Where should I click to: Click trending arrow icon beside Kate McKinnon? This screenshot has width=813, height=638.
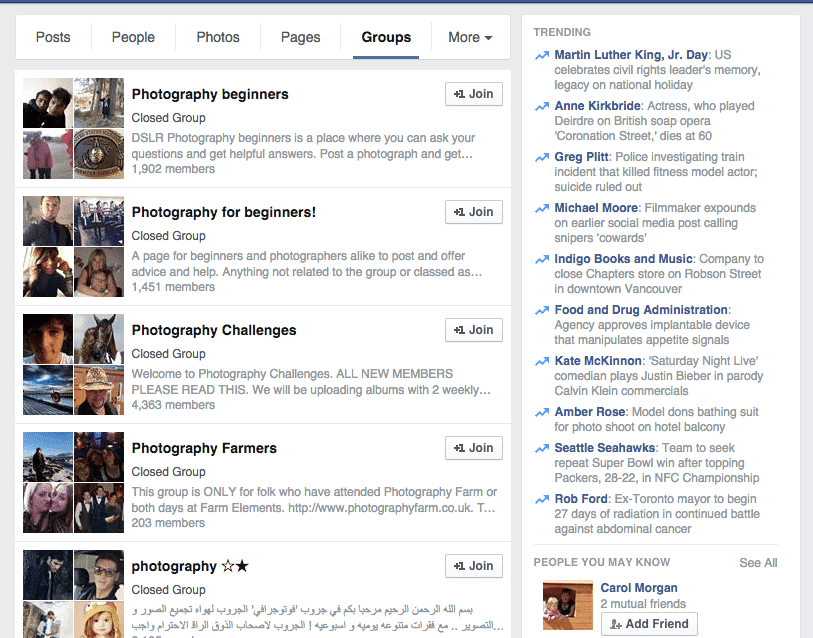click(542, 361)
